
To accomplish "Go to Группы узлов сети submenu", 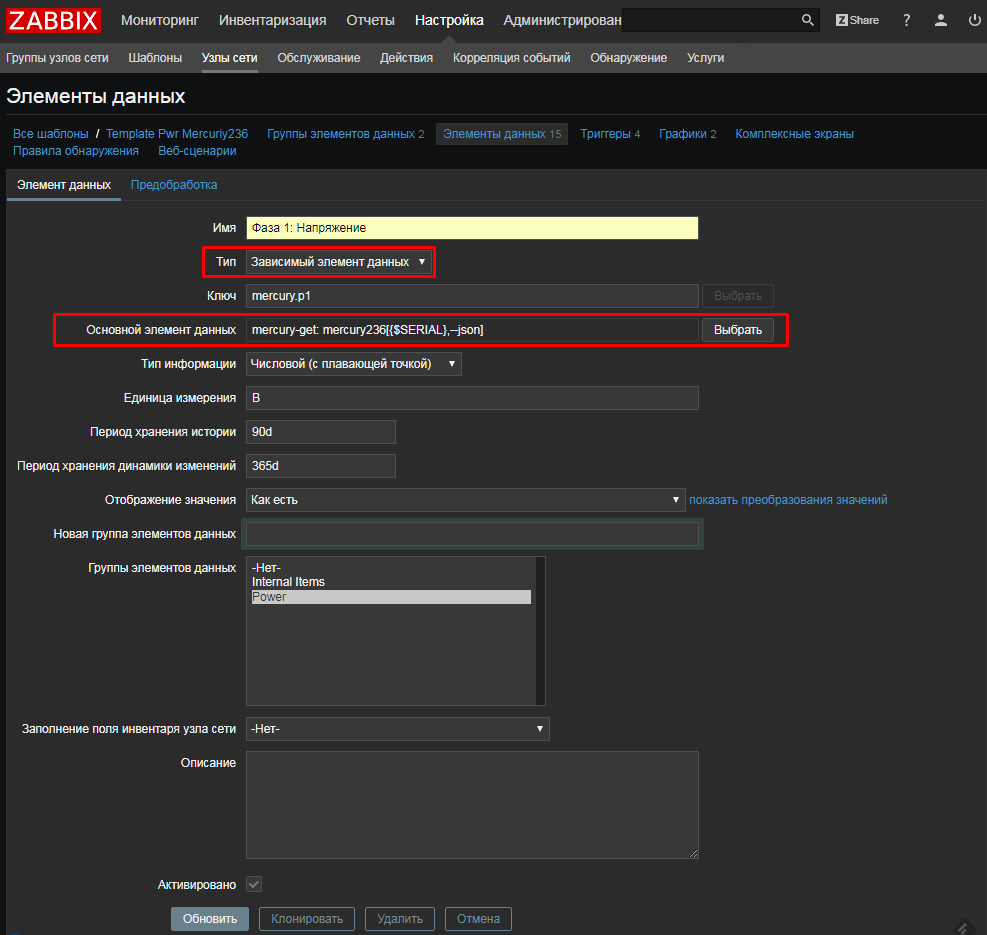I will tap(57, 58).
